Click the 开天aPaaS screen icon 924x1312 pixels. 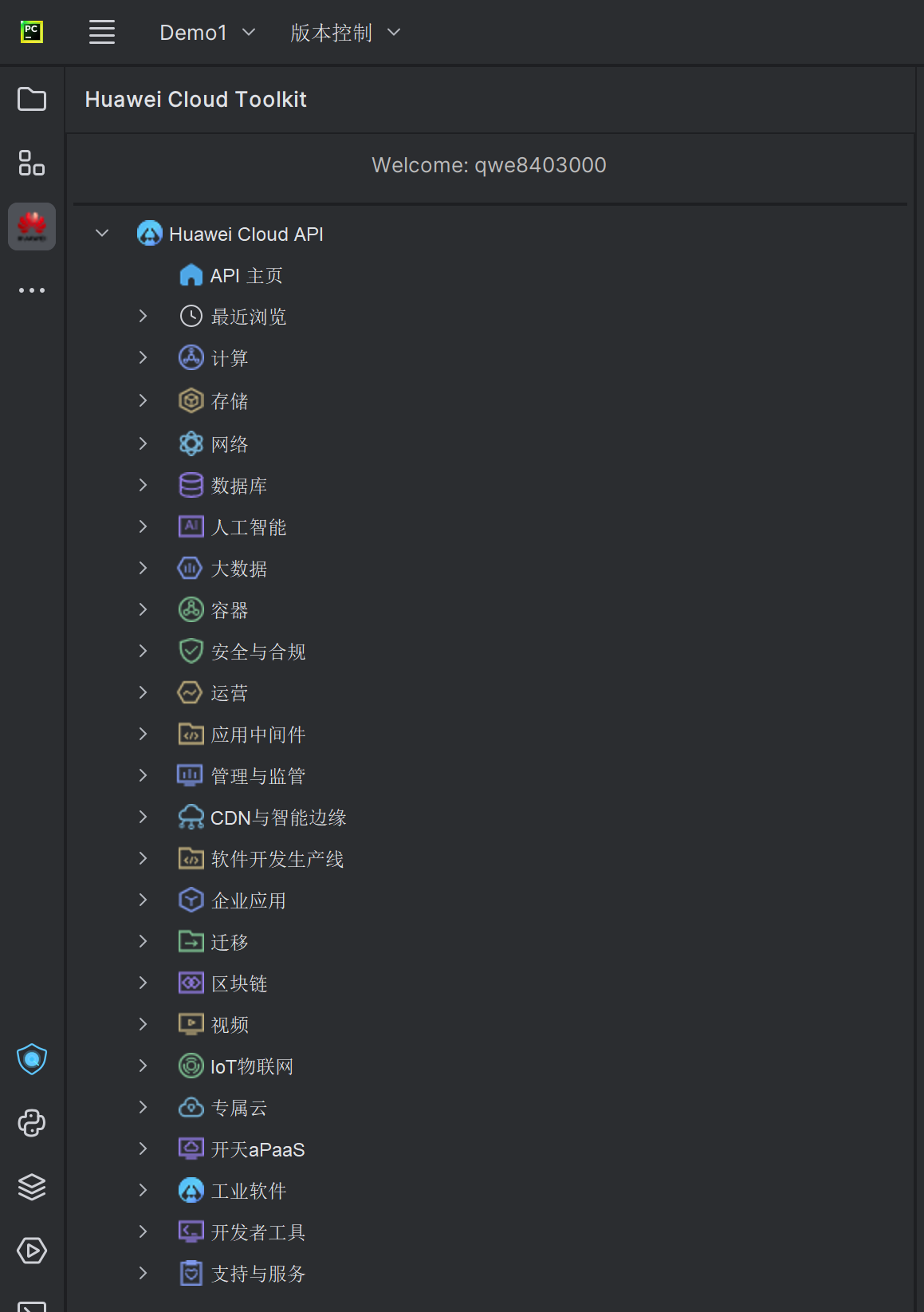pyautogui.click(x=191, y=1149)
